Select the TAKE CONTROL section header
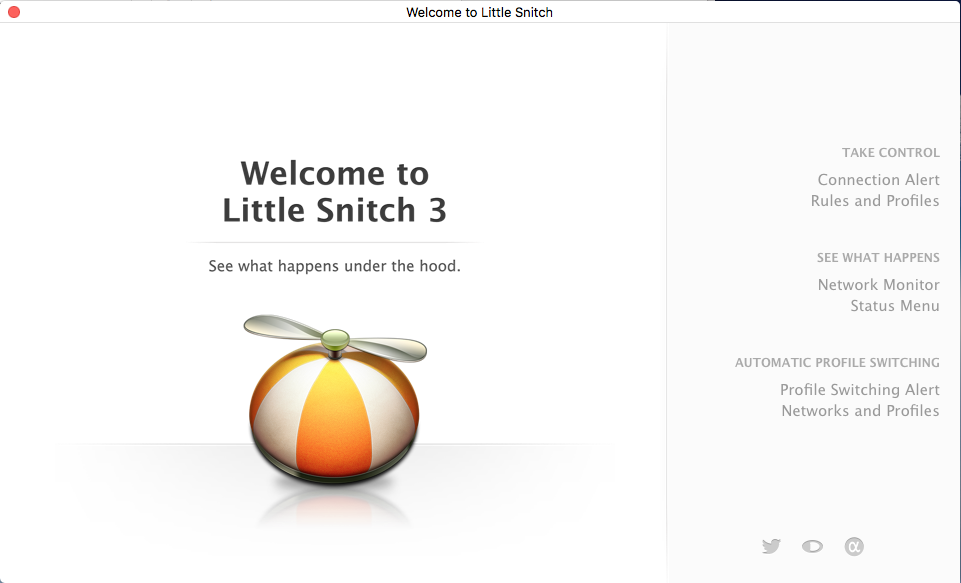The image size is (961, 583). 890,153
